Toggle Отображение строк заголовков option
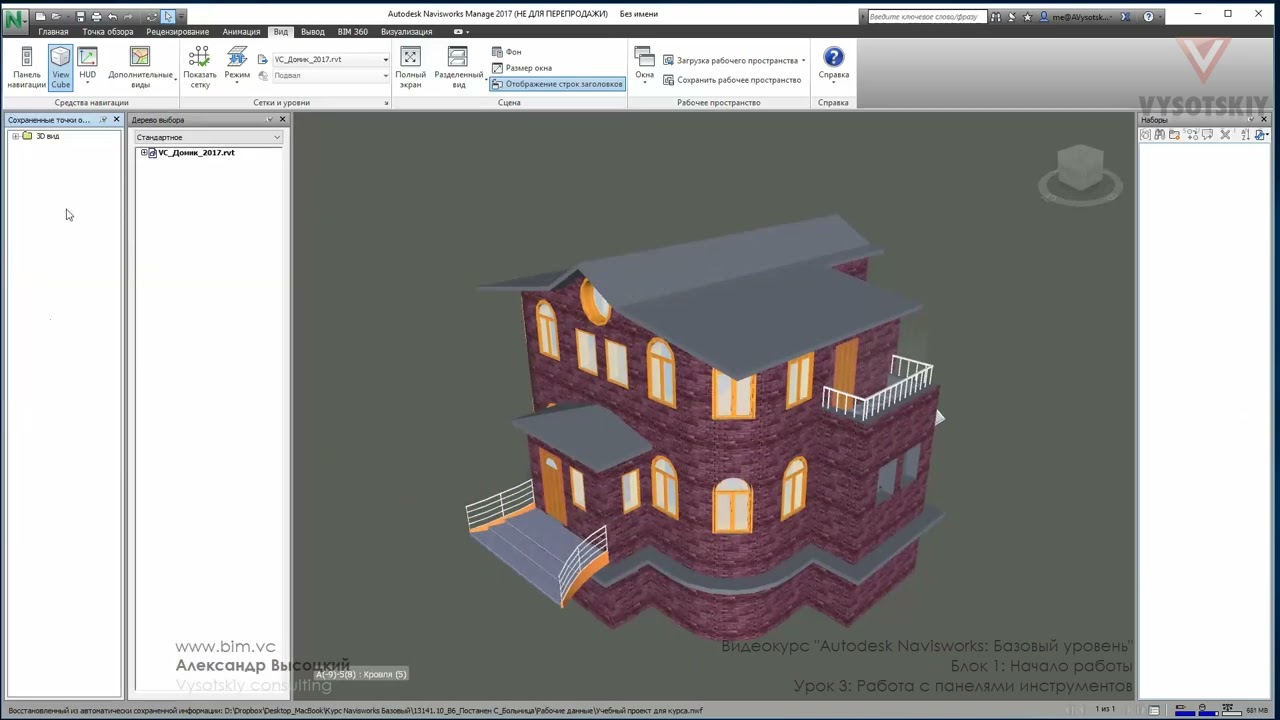Viewport: 1280px width, 720px height. click(x=557, y=84)
